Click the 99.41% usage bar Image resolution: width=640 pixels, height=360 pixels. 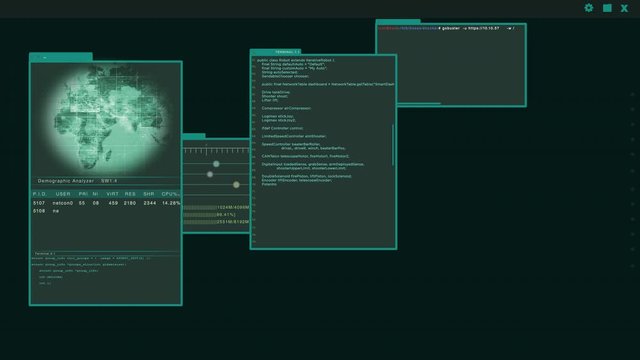(210, 214)
